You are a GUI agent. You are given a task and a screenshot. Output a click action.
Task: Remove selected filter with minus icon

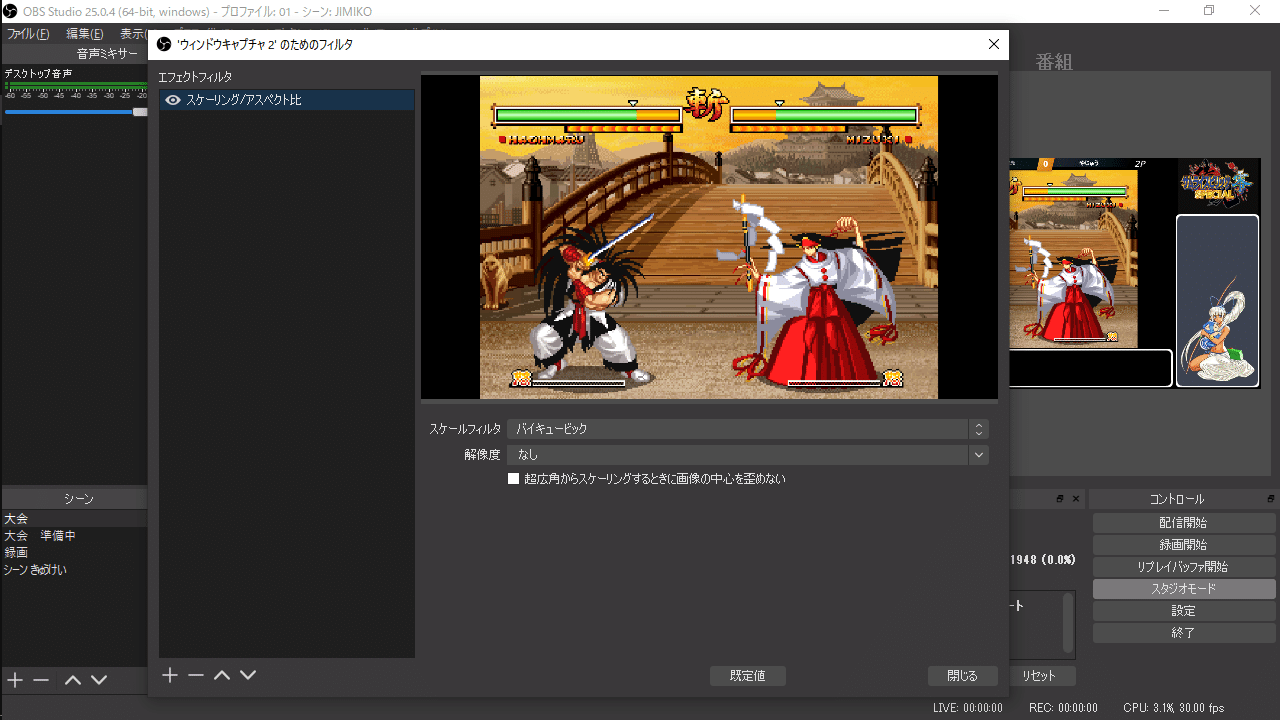[x=196, y=676]
